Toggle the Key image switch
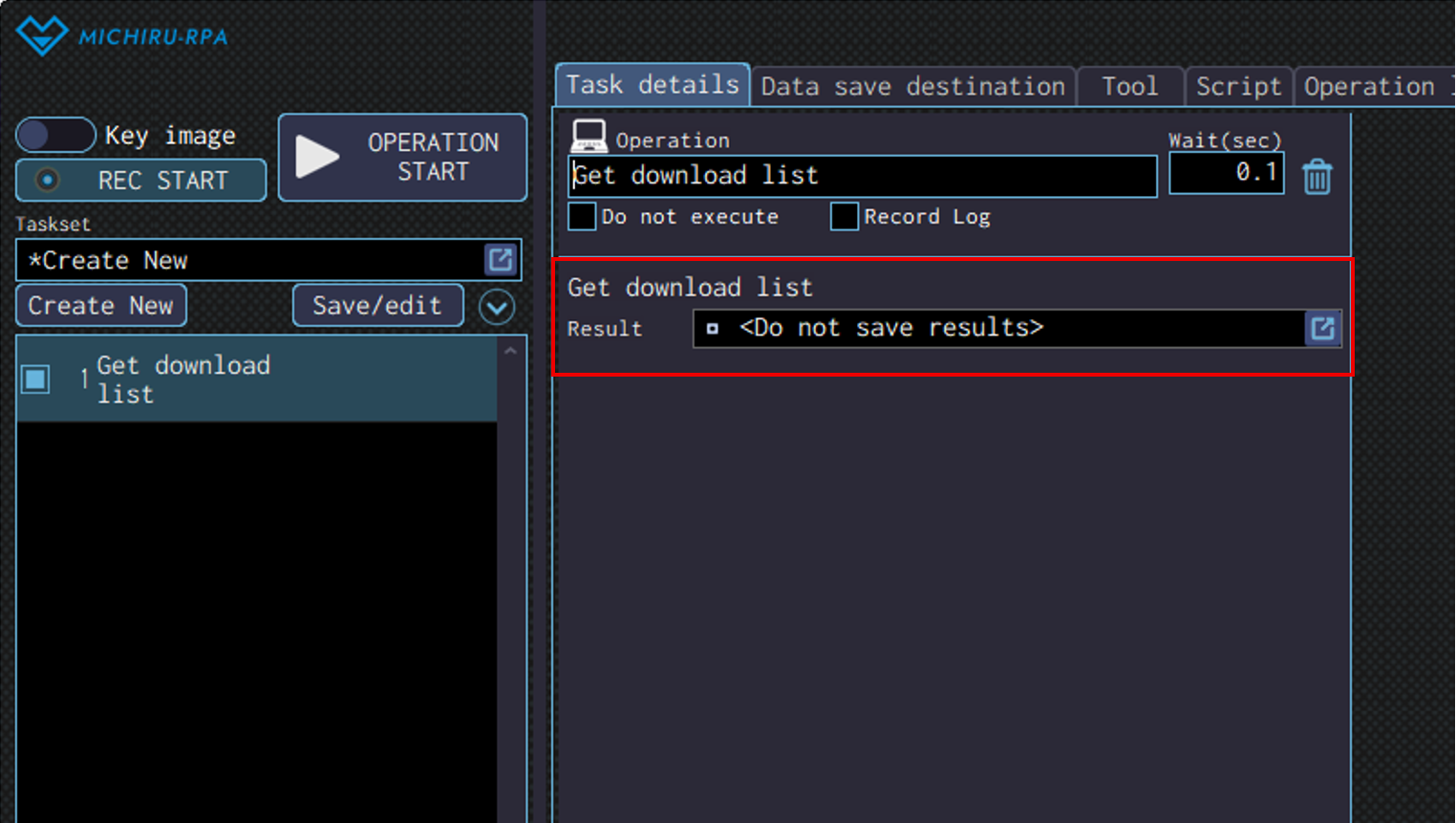Image resolution: width=1456 pixels, height=823 pixels. pos(55,135)
